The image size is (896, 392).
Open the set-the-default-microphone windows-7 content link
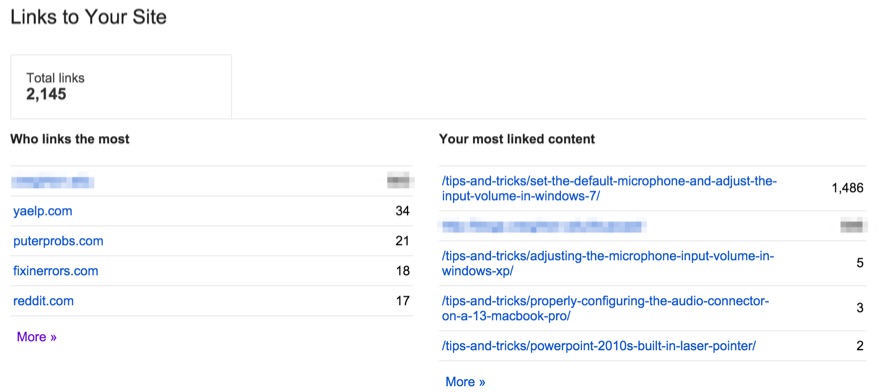[x=610, y=189]
